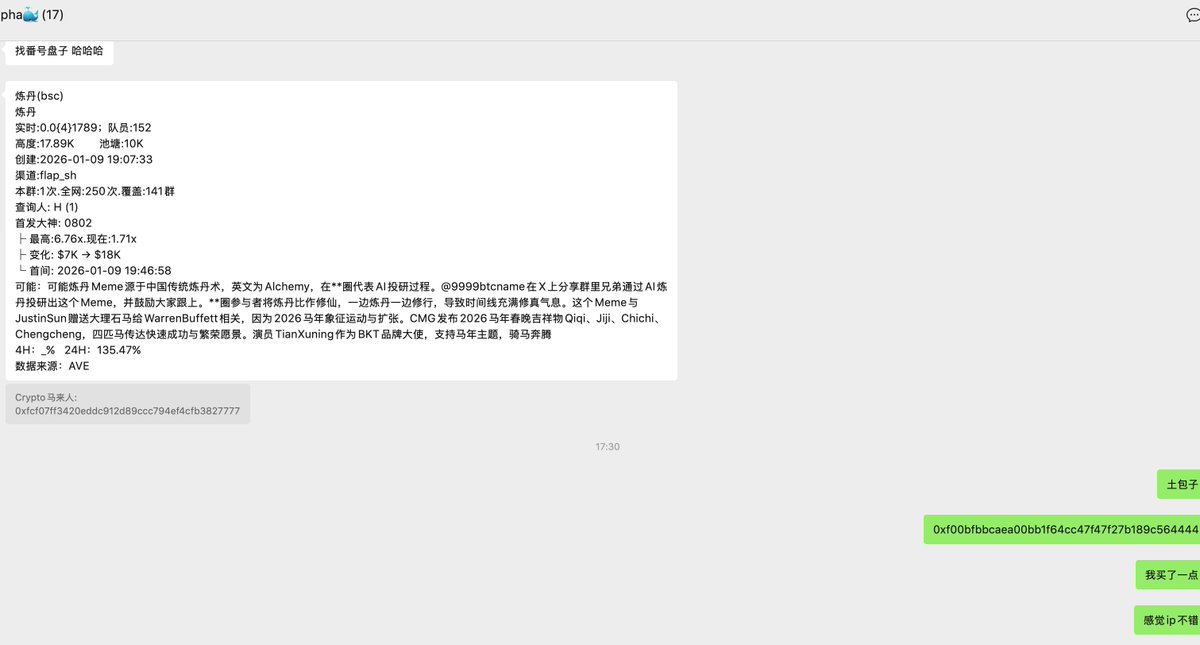Click the 17:30 timestamp
Viewport: 1200px width, 645px height.
coord(607,447)
